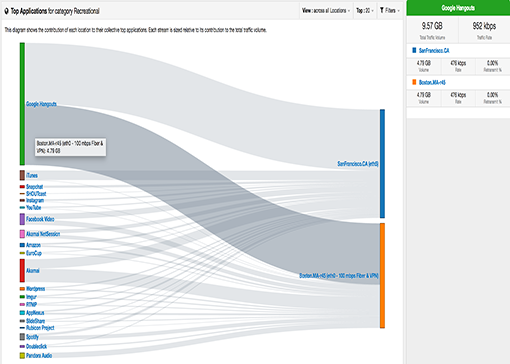The height and width of the screenshot is (364, 510).
Task: Click the Boston.MA-r45 (eth0) location label
Action: [339, 276]
